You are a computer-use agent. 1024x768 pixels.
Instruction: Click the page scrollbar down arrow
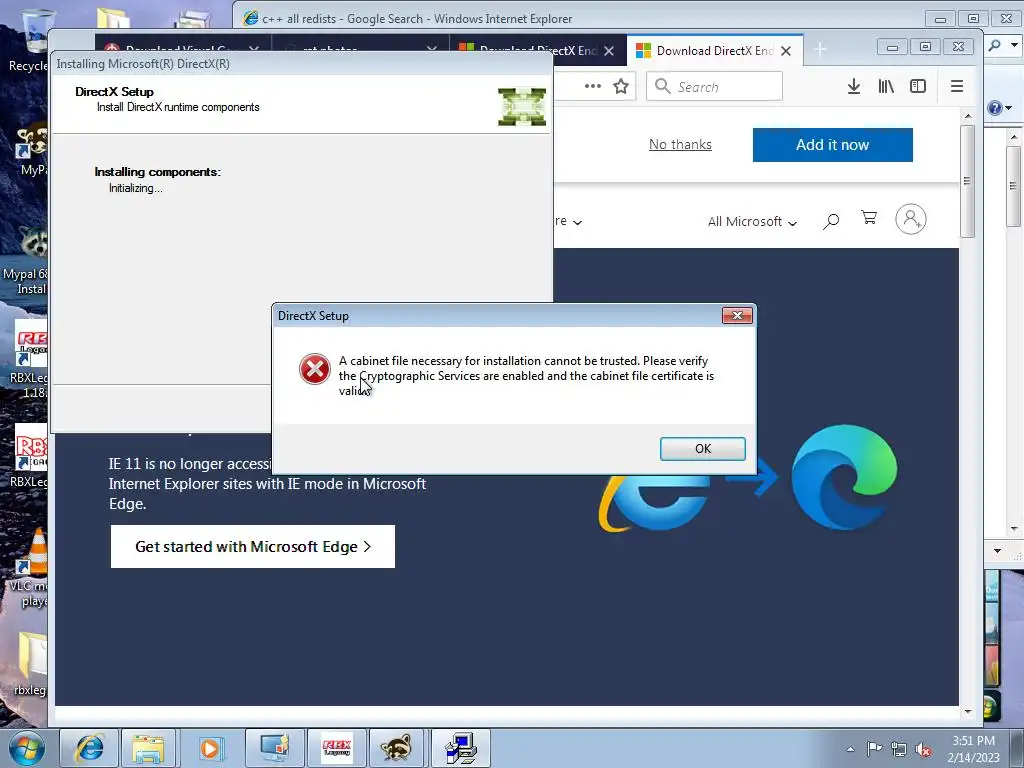(968, 712)
